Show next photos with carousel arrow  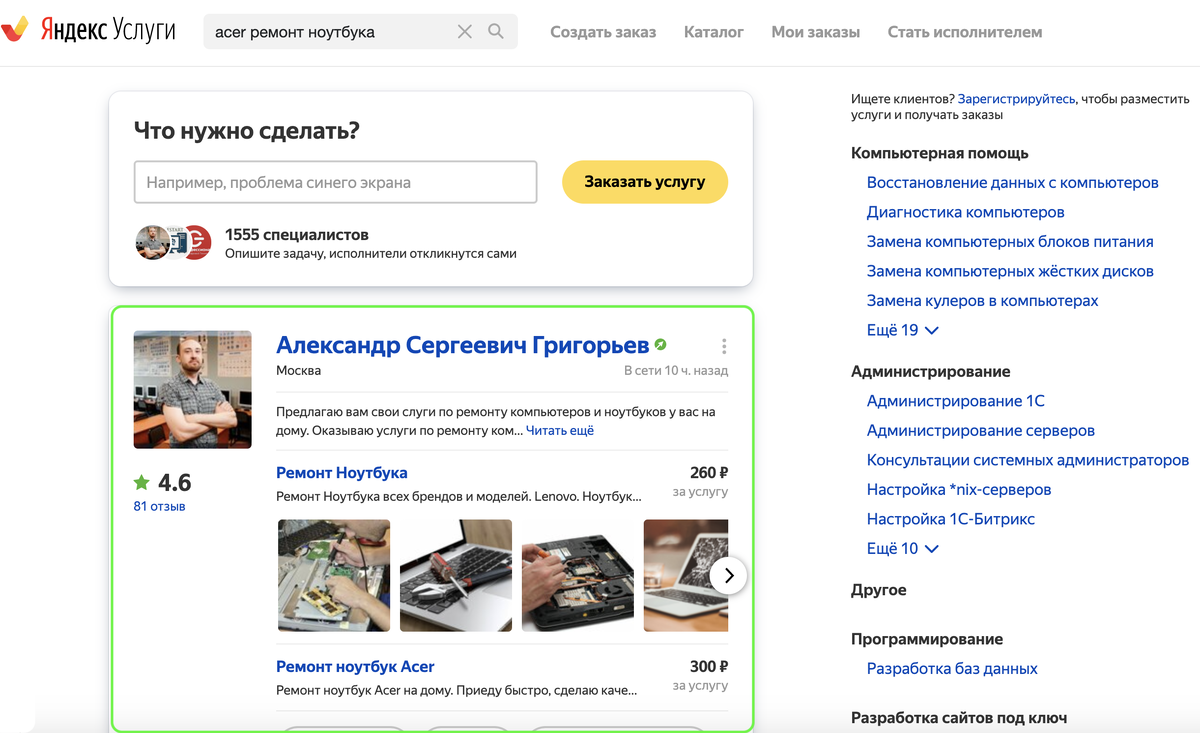pos(729,575)
